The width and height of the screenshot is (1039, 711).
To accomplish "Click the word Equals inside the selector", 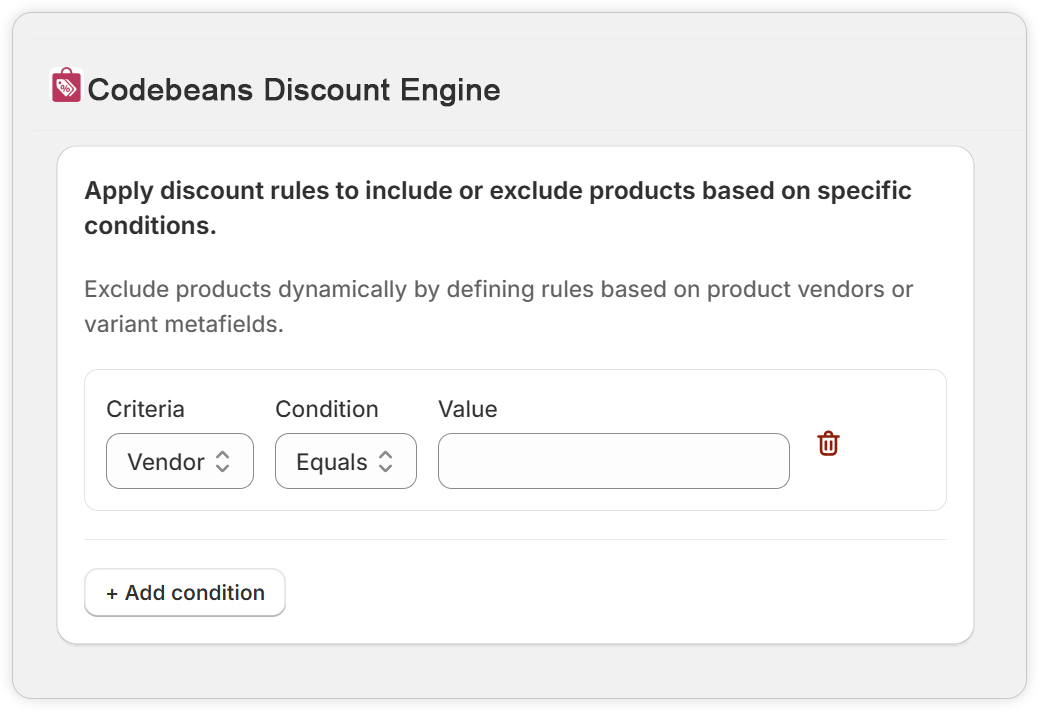I will click(x=332, y=462).
